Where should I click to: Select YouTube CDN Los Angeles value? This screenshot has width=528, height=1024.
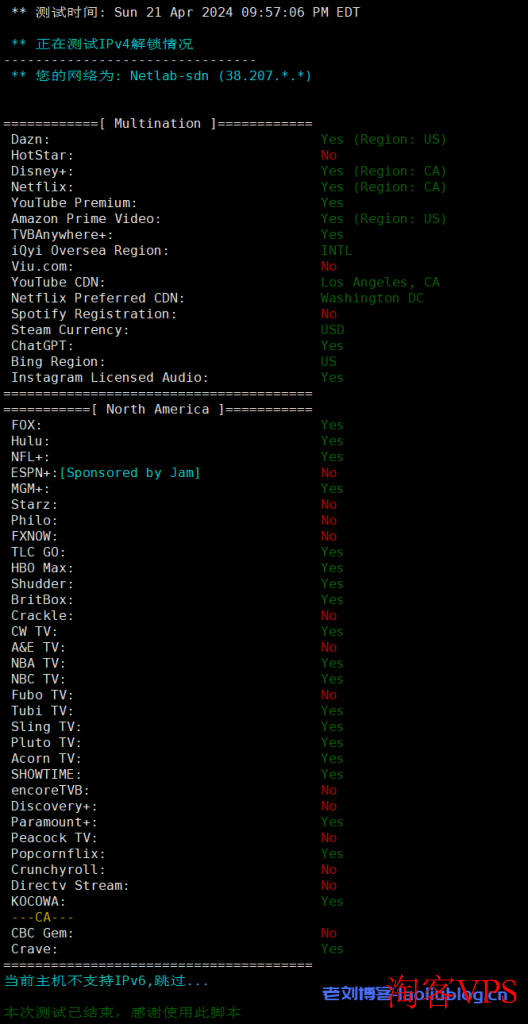pyautogui.click(x=380, y=282)
